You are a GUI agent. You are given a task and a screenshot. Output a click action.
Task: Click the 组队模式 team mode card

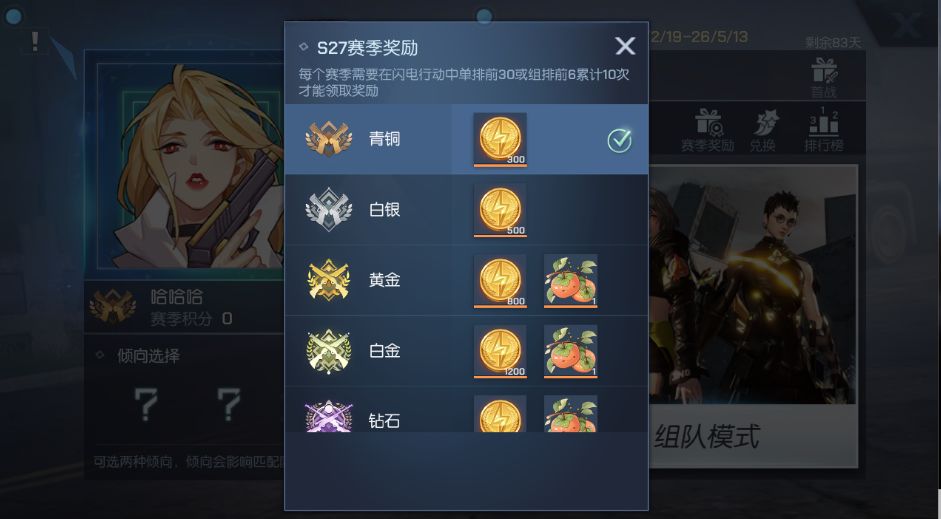753,316
